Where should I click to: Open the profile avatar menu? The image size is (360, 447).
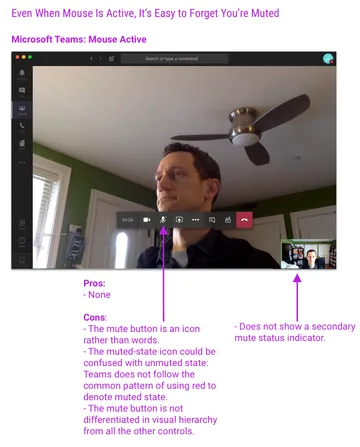[328, 59]
